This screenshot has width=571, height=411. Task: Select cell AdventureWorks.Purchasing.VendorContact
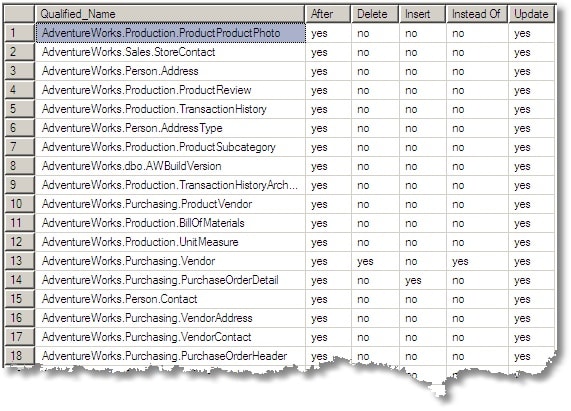point(170,336)
